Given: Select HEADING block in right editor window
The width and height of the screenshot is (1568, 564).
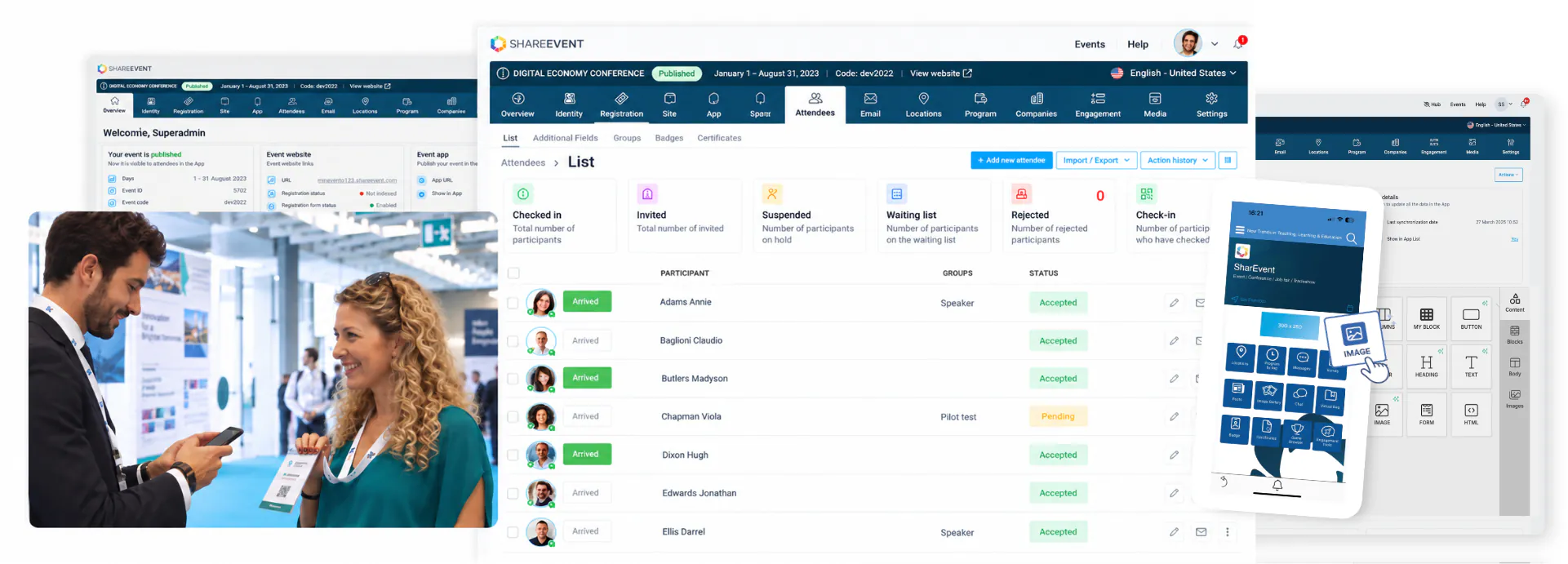Looking at the screenshot, I should [x=1426, y=366].
